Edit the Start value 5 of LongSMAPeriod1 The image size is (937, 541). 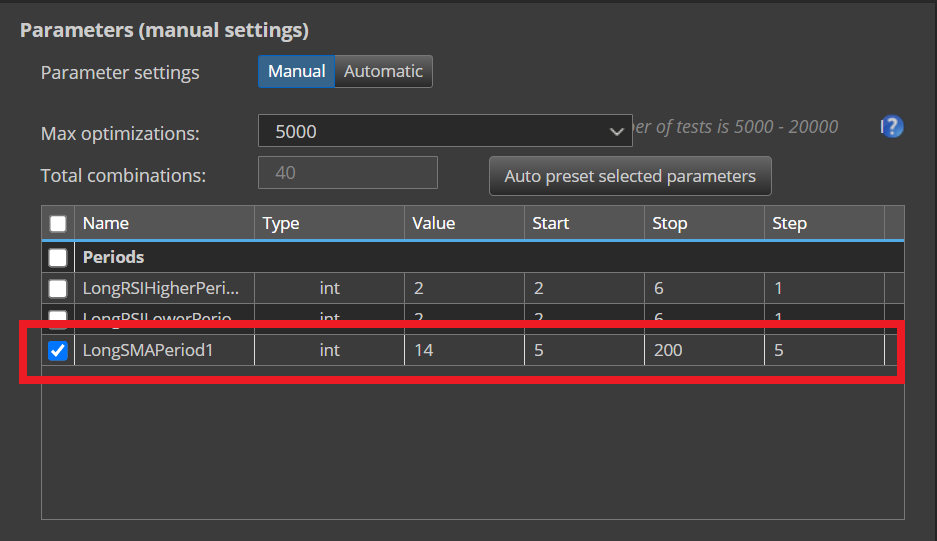584,351
